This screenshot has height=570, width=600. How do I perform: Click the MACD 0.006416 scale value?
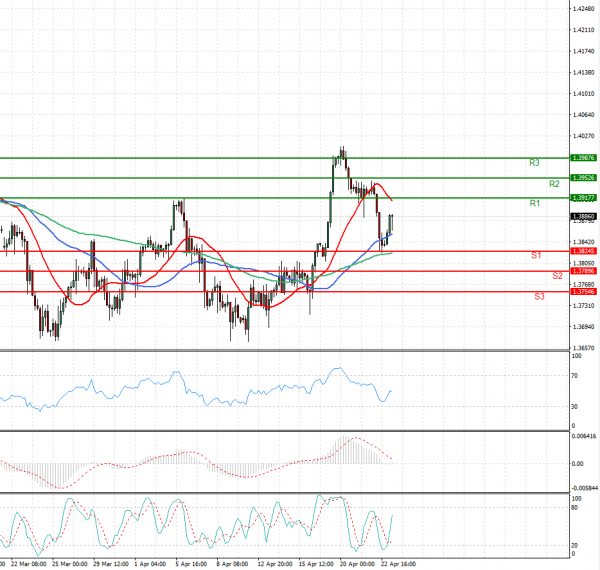click(x=584, y=436)
